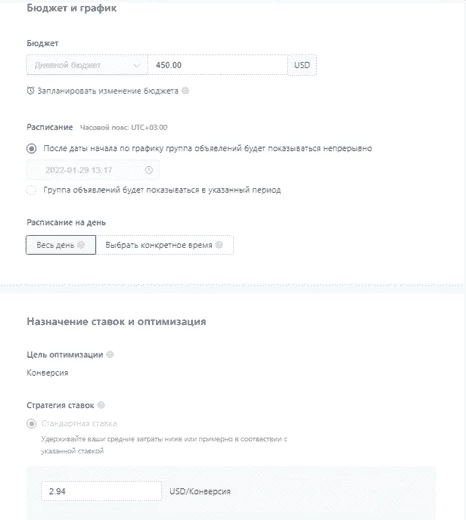Screen dimensions: 466x520
Task: Click the info icon after Запланировать изменение бюджета
Action: tap(186, 91)
